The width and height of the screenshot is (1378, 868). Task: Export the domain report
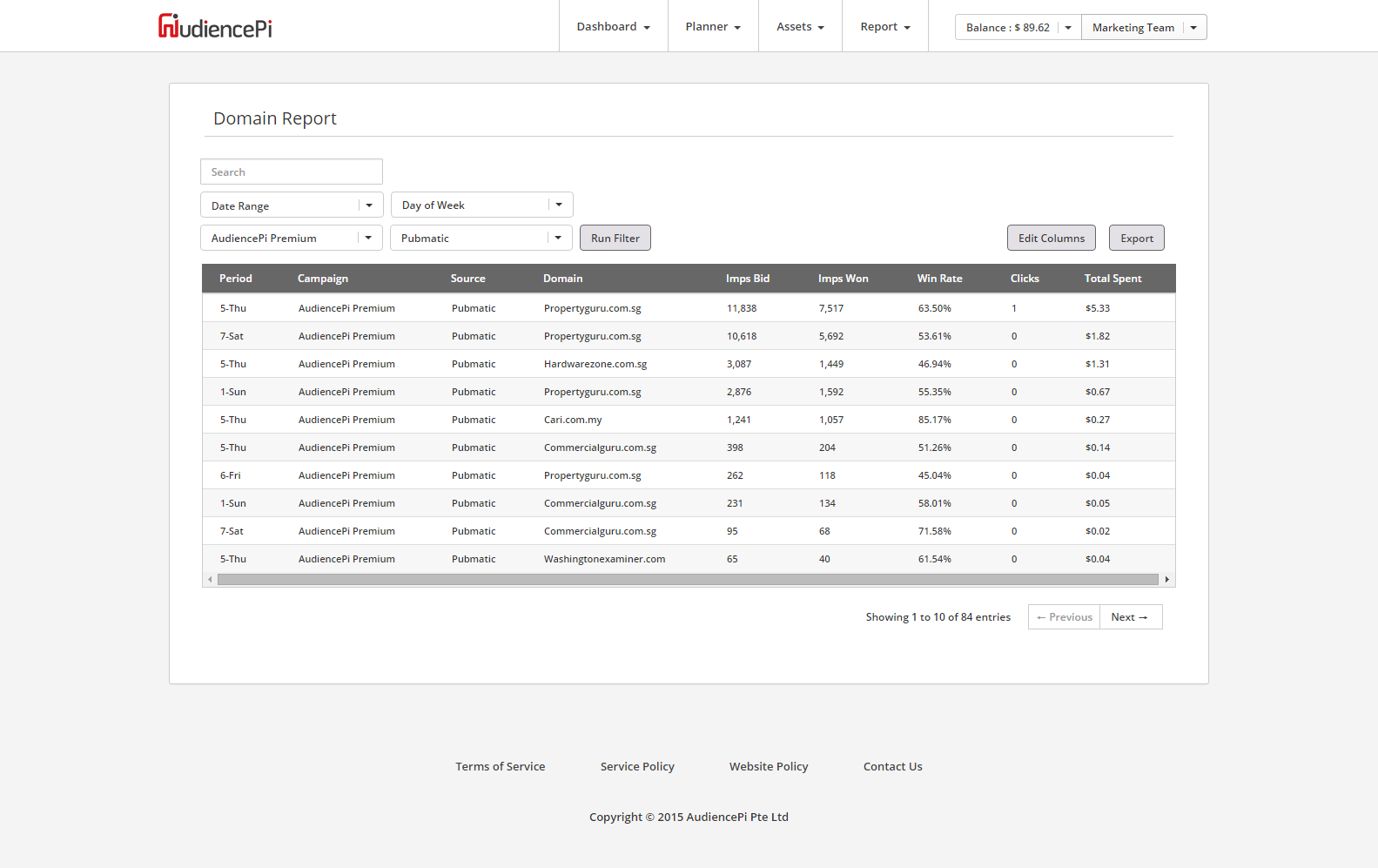1136,239
